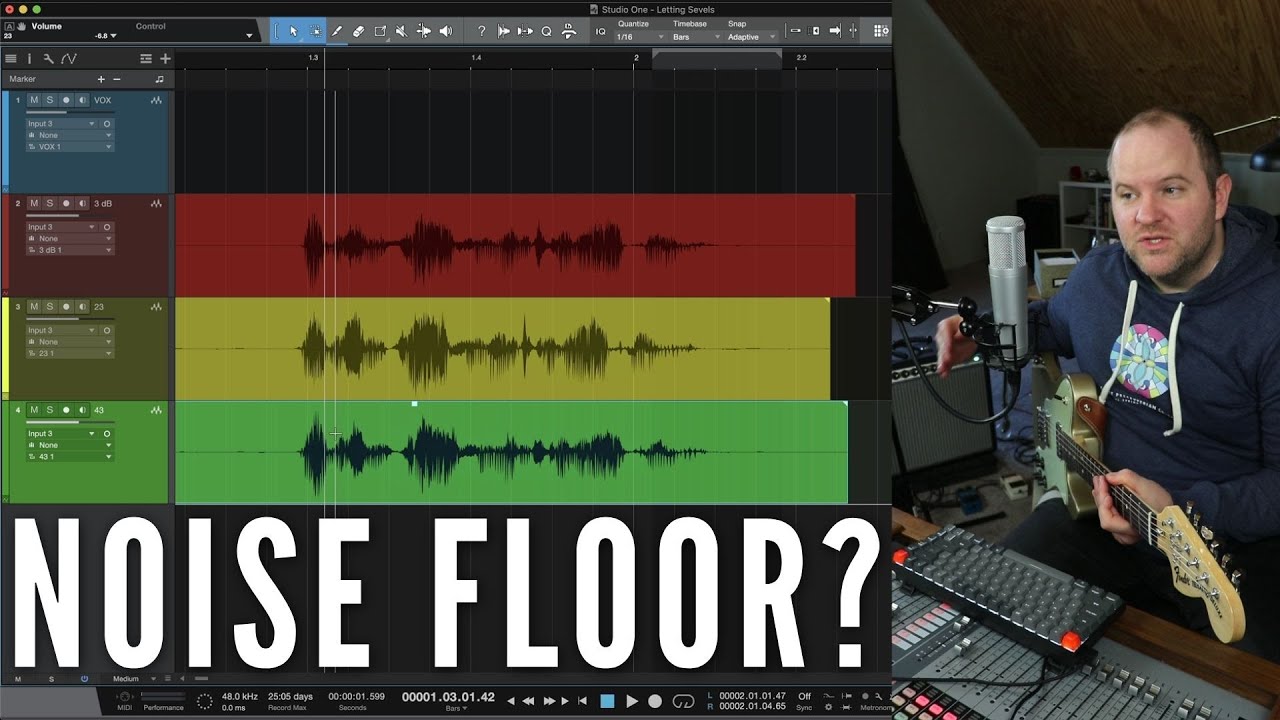Viewport: 1280px width, 720px height.
Task: Toggle the Loop button in transport
Action: (x=684, y=701)
